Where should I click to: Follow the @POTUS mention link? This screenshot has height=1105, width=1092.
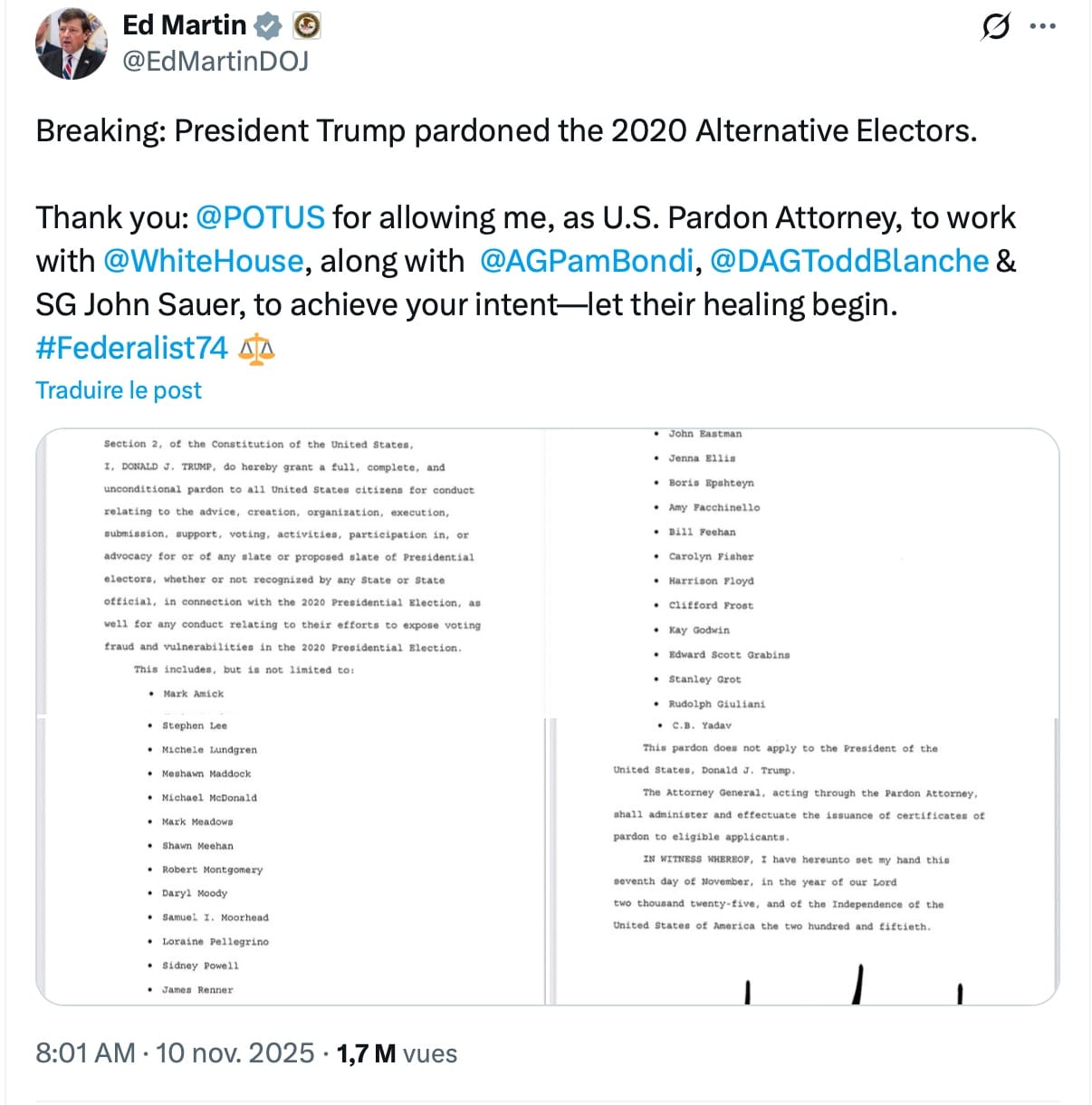[x=260, y=217]
